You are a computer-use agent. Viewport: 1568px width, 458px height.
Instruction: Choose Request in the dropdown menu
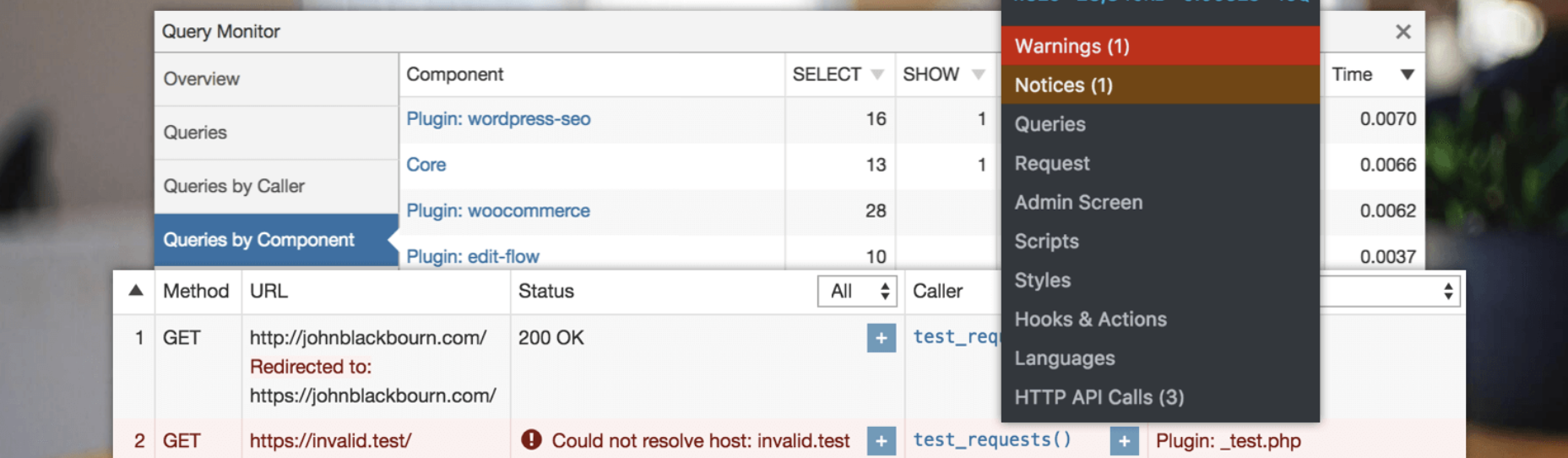1160,163
